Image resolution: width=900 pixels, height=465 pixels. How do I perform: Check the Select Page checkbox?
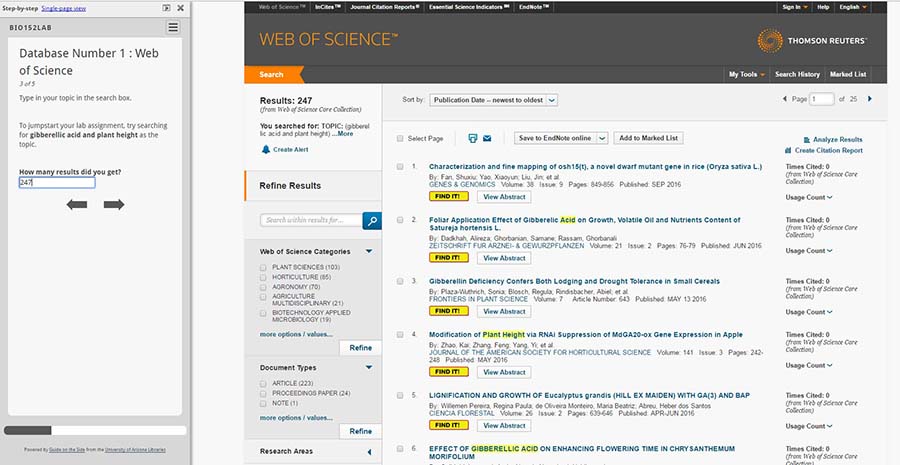coord(400,138)
